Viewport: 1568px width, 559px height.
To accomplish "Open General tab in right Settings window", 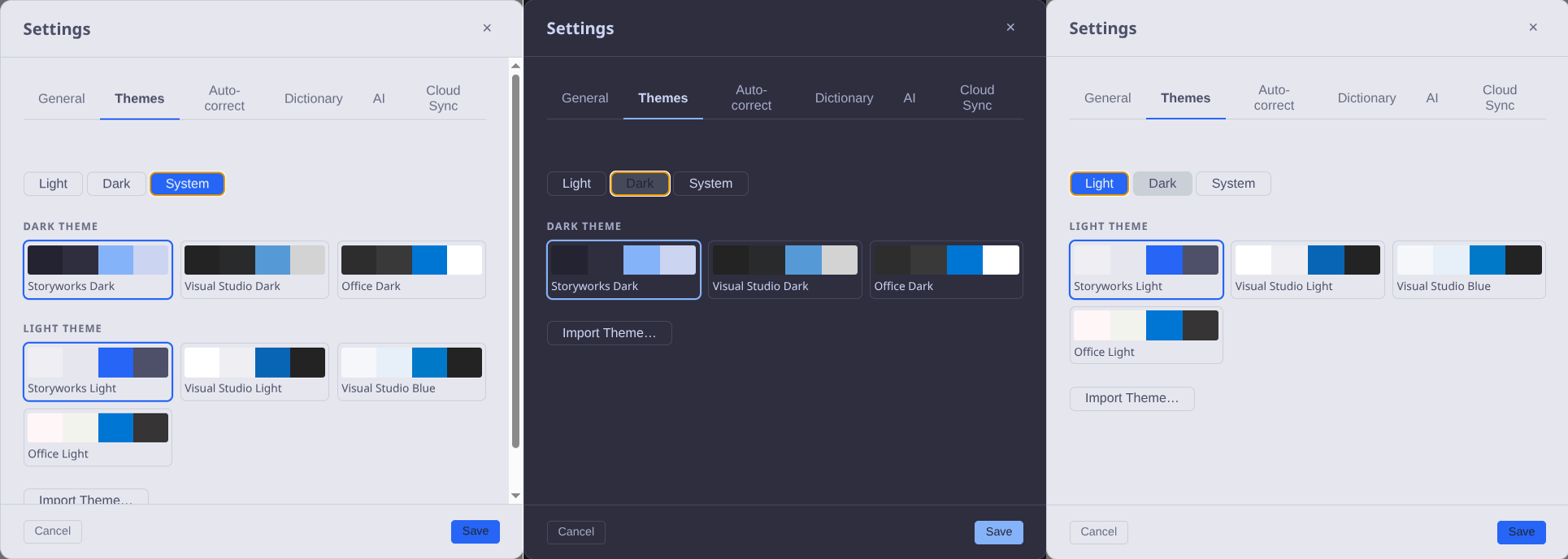I will coord(1108,97).
